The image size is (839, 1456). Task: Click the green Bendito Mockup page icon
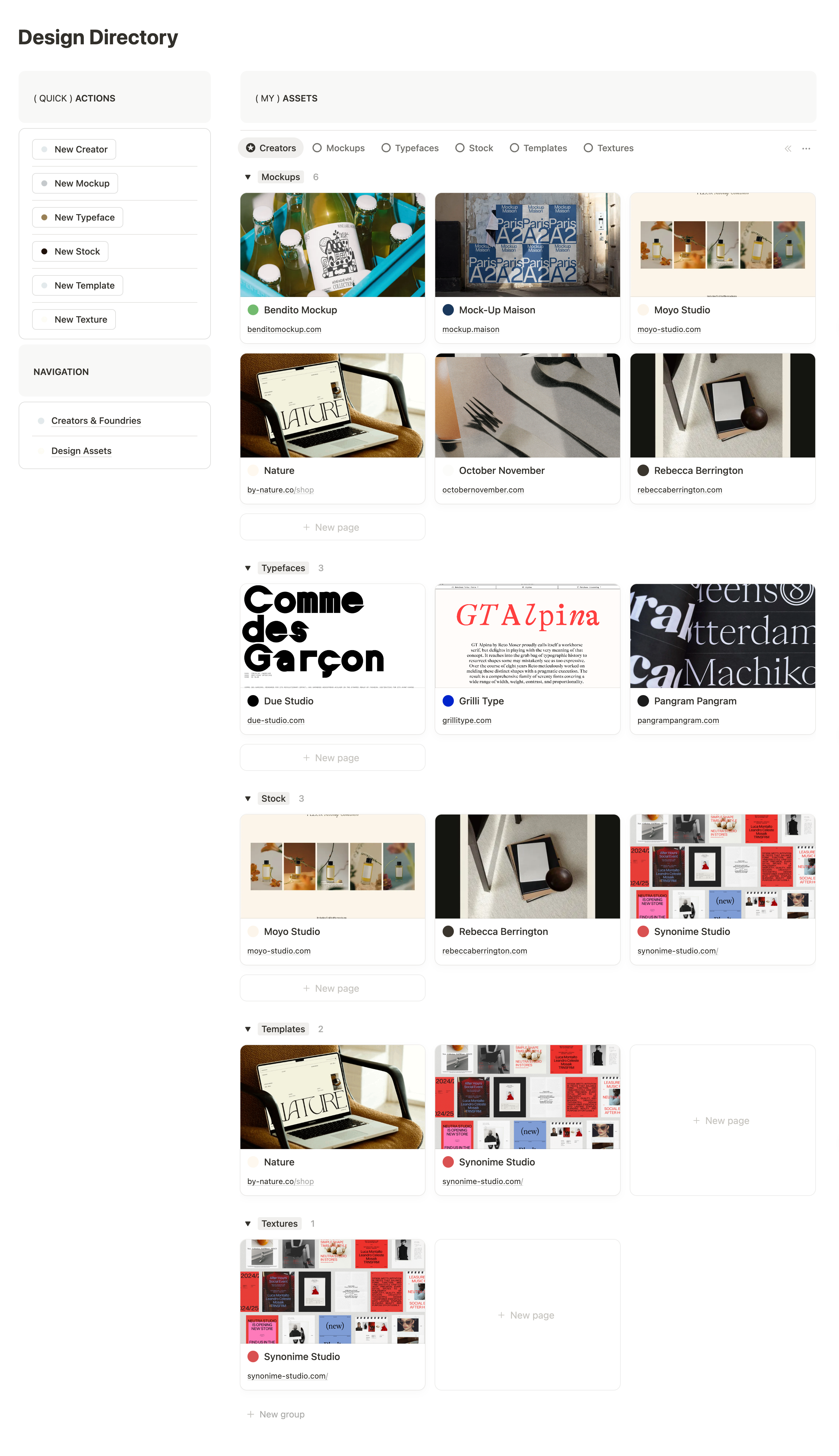pos(253,310)
